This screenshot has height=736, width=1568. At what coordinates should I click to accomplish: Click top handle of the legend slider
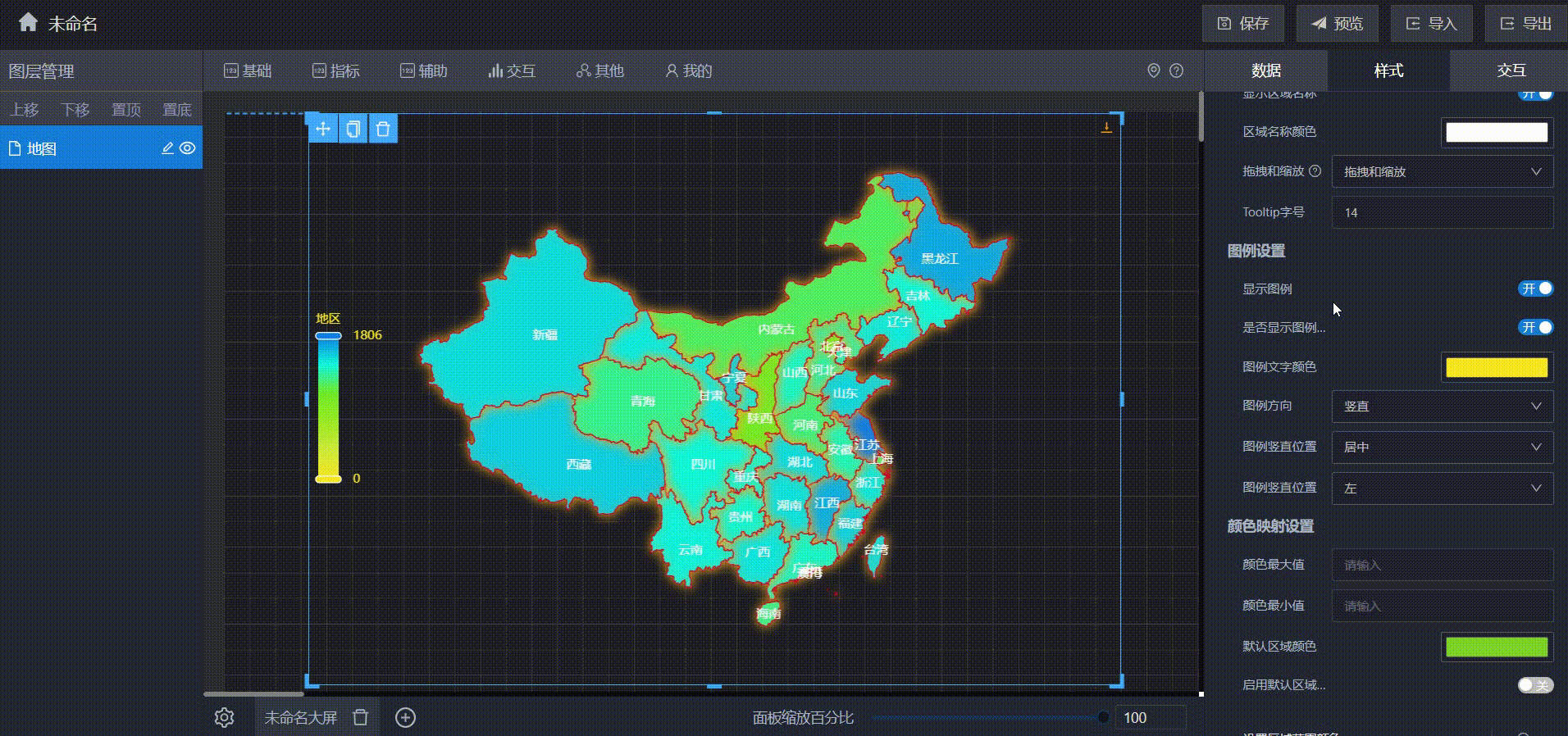click(x=329, y=335)
